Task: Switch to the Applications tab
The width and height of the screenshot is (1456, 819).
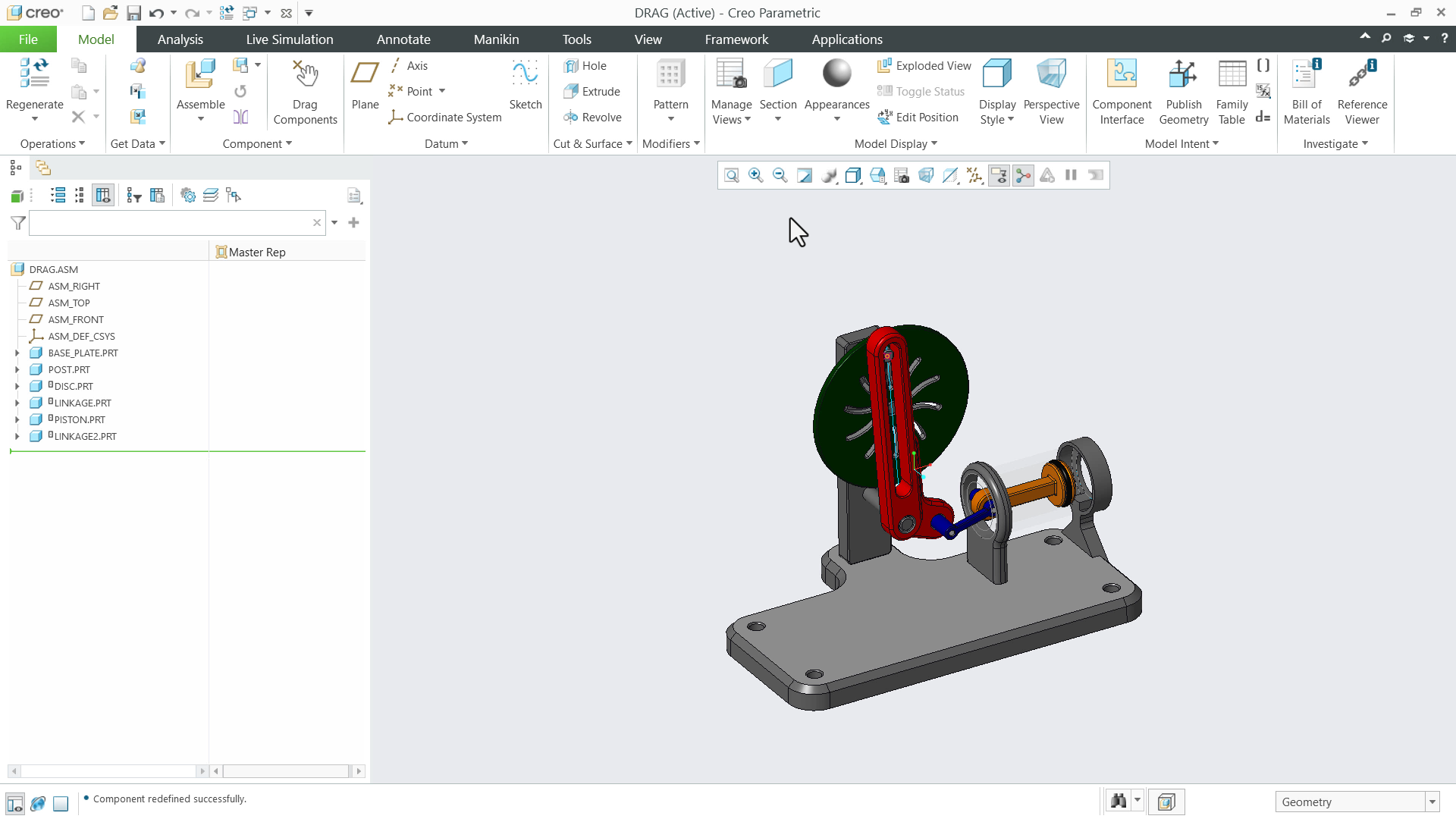Action: pos(847,39)
